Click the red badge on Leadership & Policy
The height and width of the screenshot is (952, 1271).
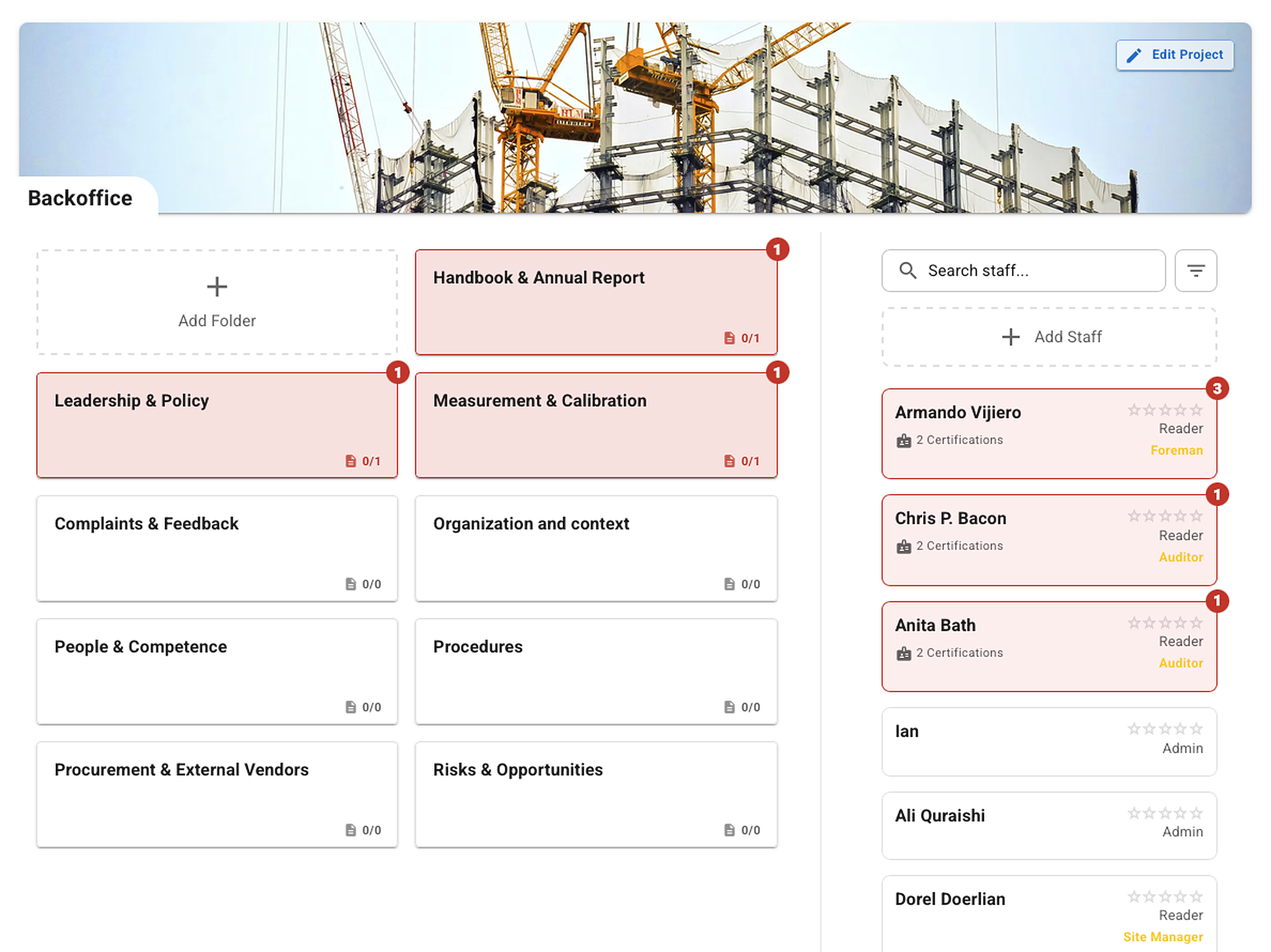pyautogui.click(x=397, y=372)
